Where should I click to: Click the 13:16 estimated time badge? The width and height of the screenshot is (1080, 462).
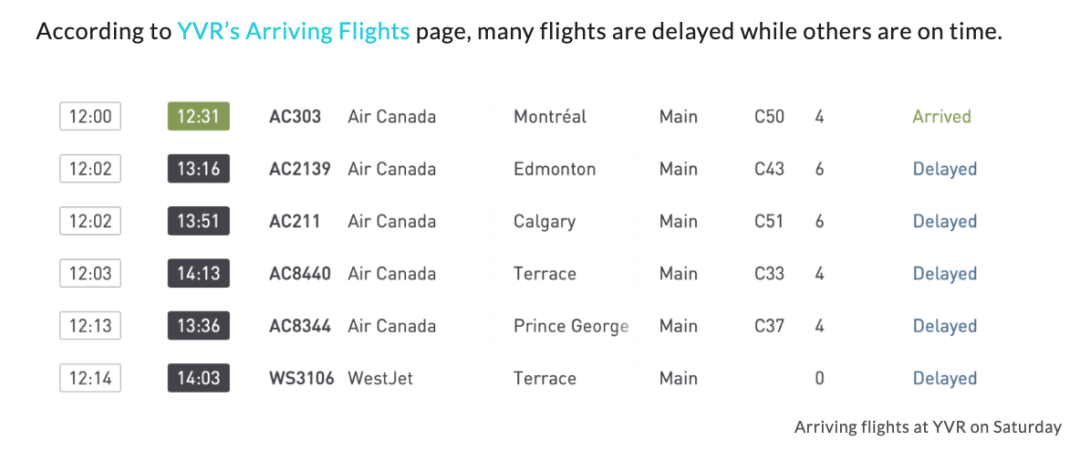pos(198,169)
